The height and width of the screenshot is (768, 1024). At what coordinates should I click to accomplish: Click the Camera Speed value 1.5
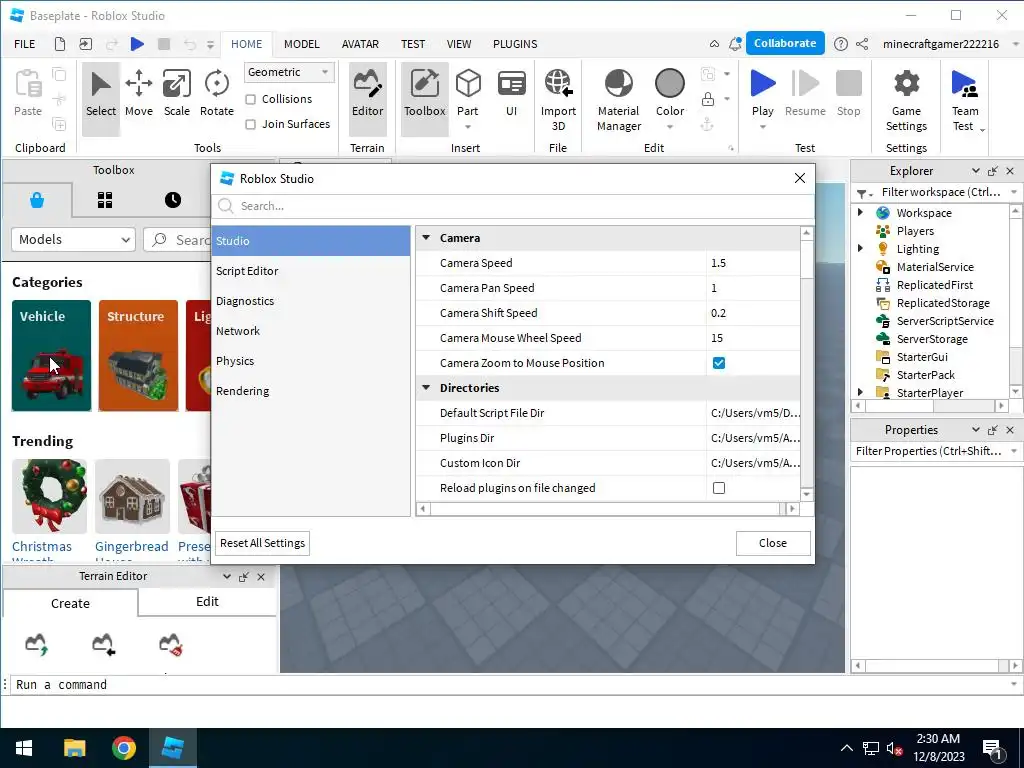click(752, 263)
